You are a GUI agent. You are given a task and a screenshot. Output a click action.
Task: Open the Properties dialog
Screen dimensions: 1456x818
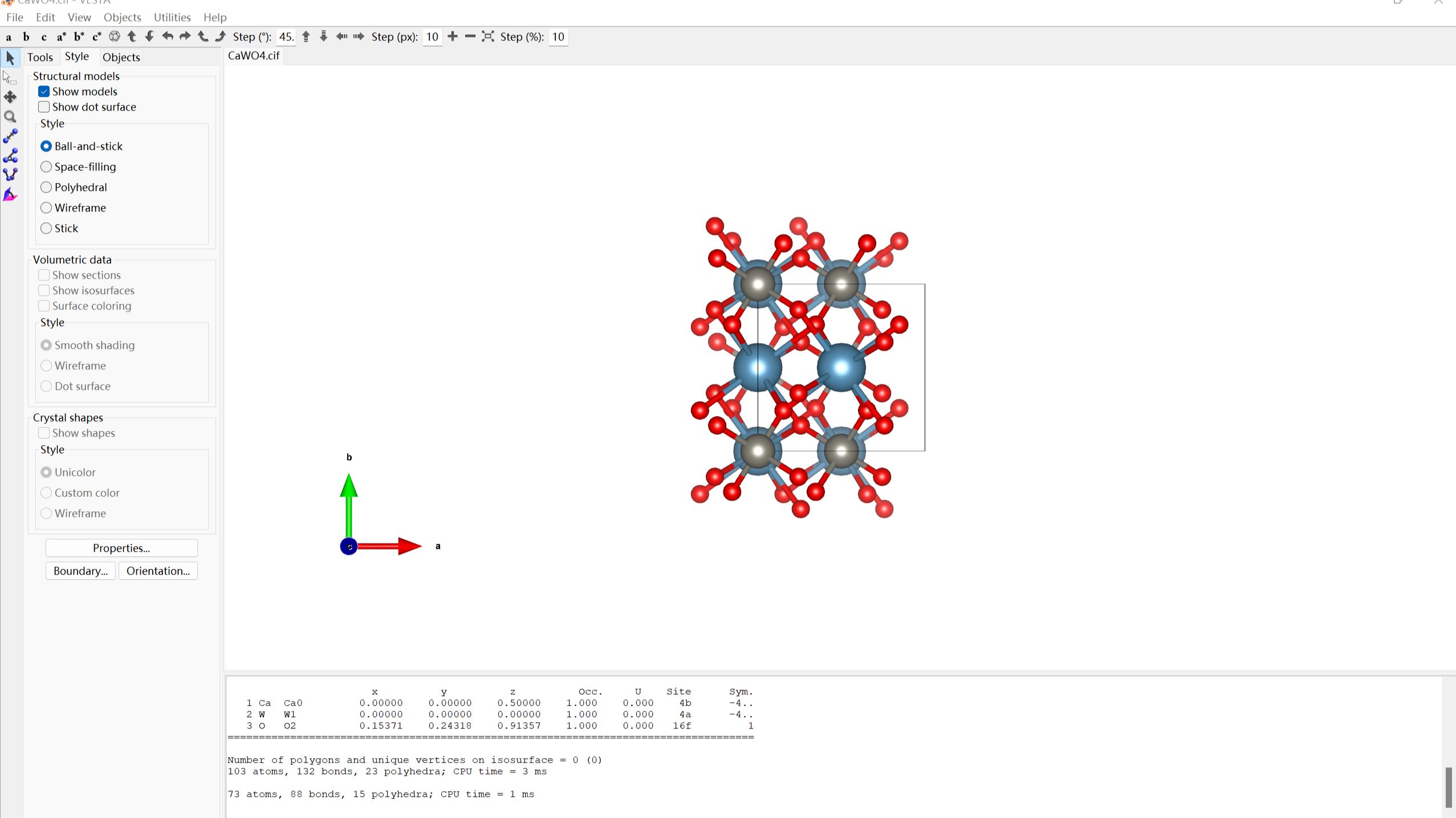click(121, 548)
